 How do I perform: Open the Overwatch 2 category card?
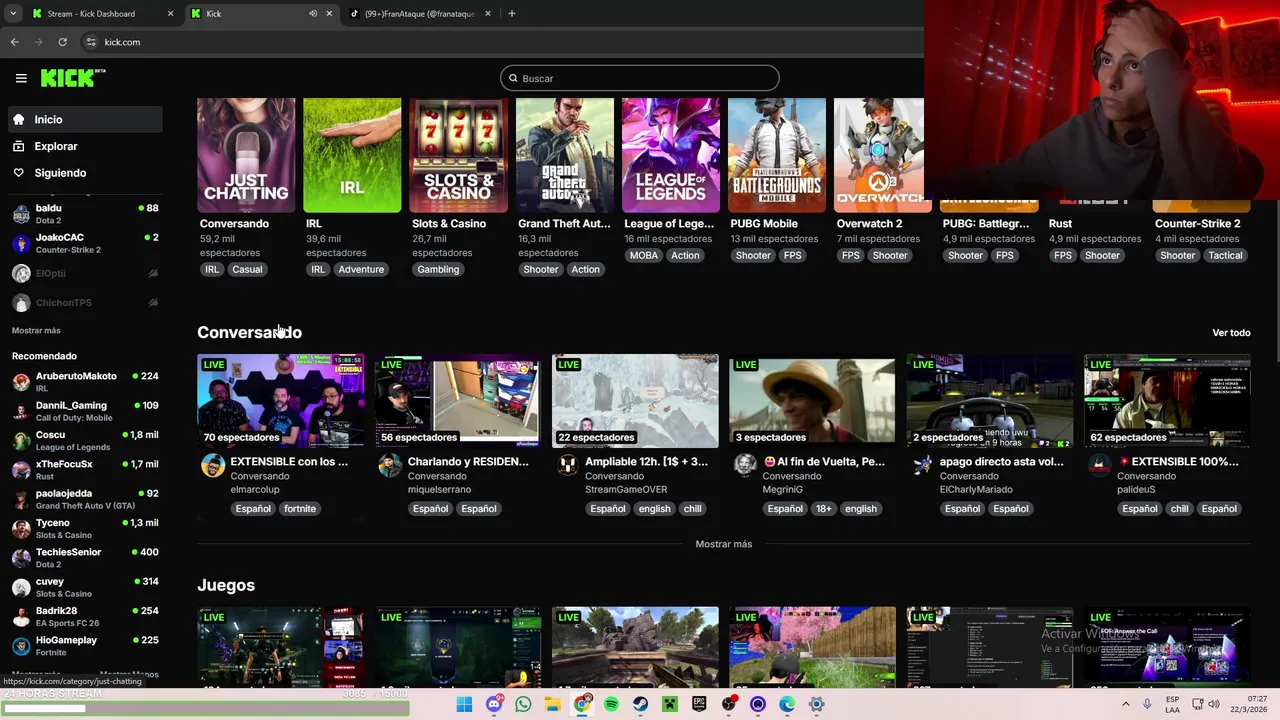pyautogui.click(x=879, y=155)
